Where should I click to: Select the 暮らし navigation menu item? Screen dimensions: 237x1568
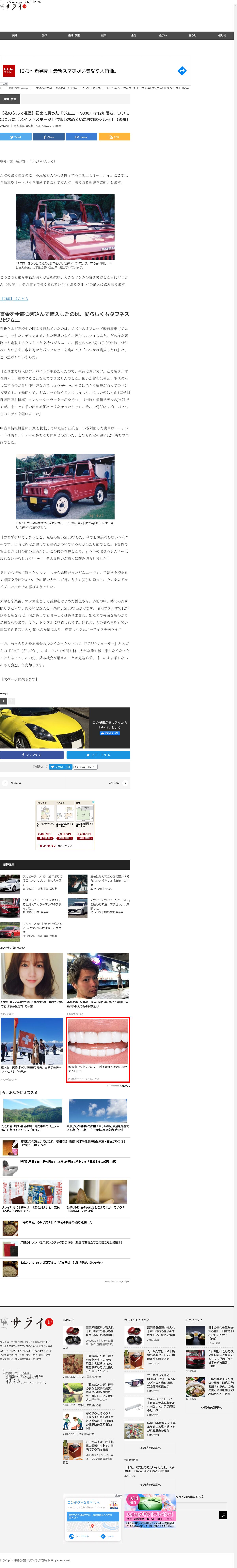[x=193, y=35]
